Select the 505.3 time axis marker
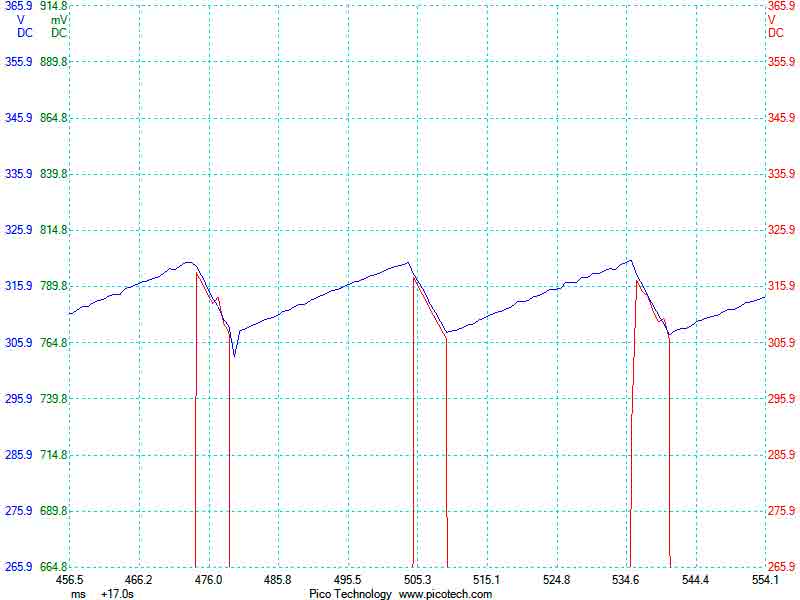The width and height of the screenshot is (800, 600). pyautogui.click(x=417, y=580)
